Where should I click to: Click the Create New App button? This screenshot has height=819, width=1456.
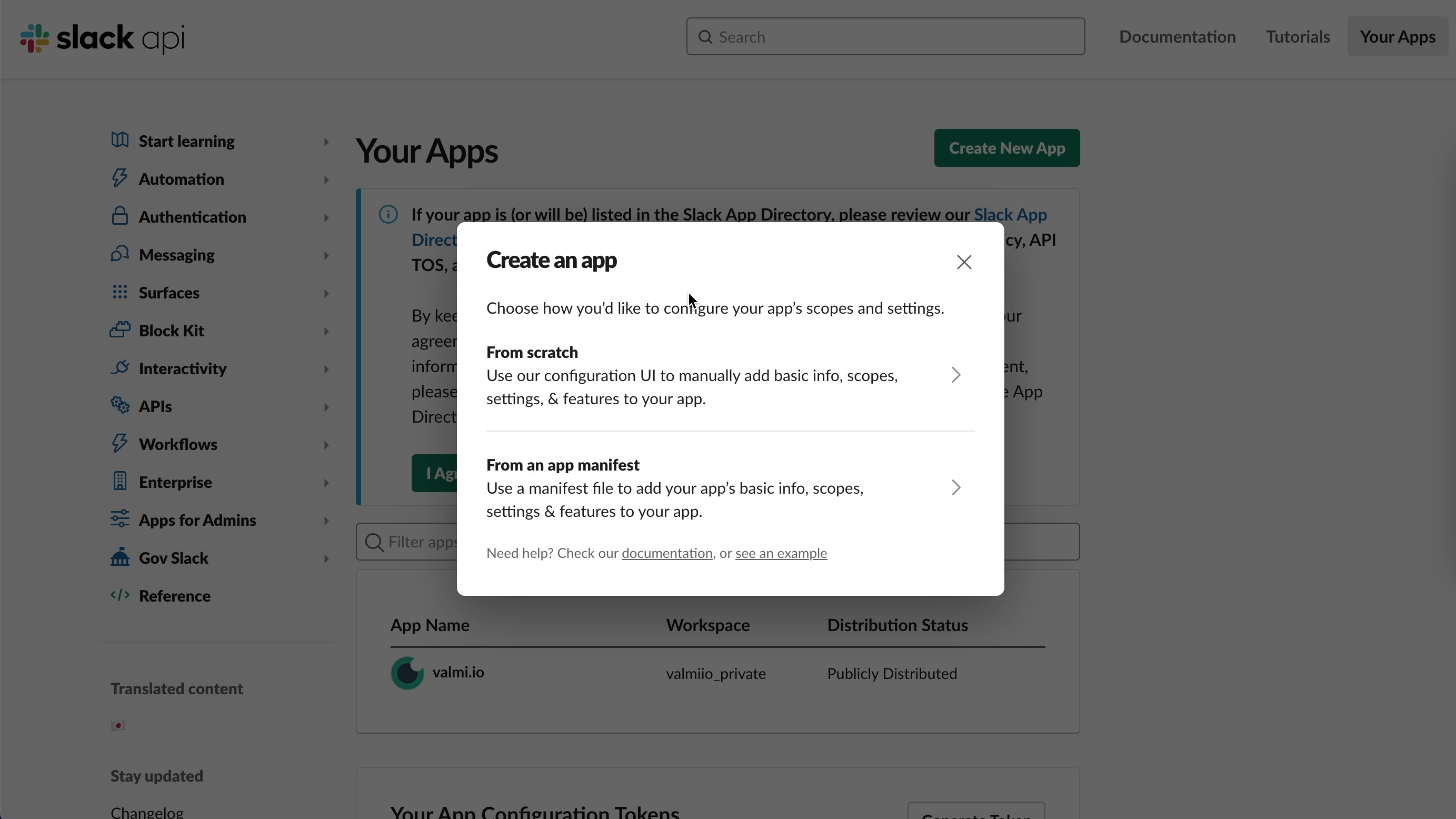point(1006,147)
